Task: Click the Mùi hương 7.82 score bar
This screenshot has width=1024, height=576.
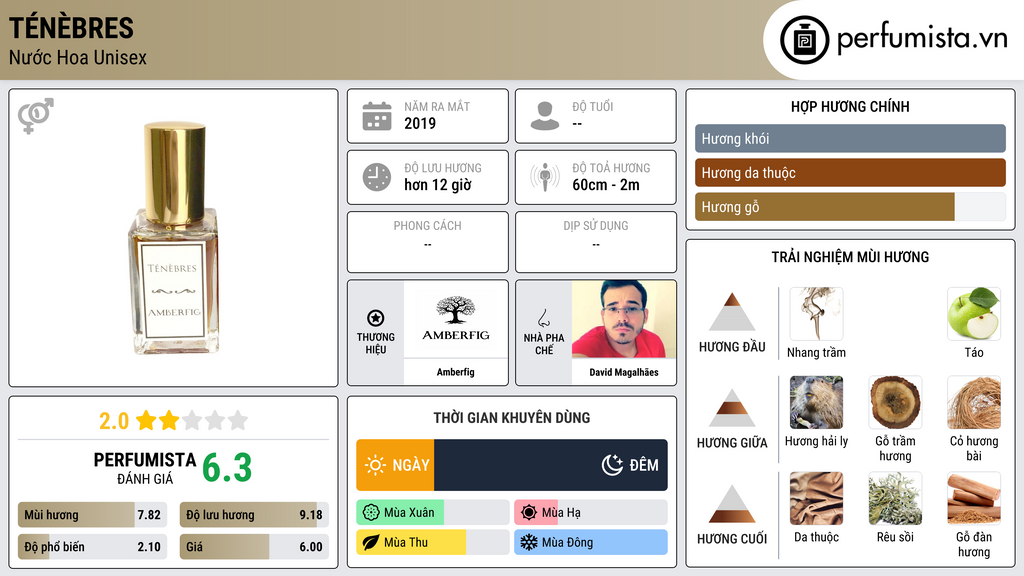Action: coord(92,515)
